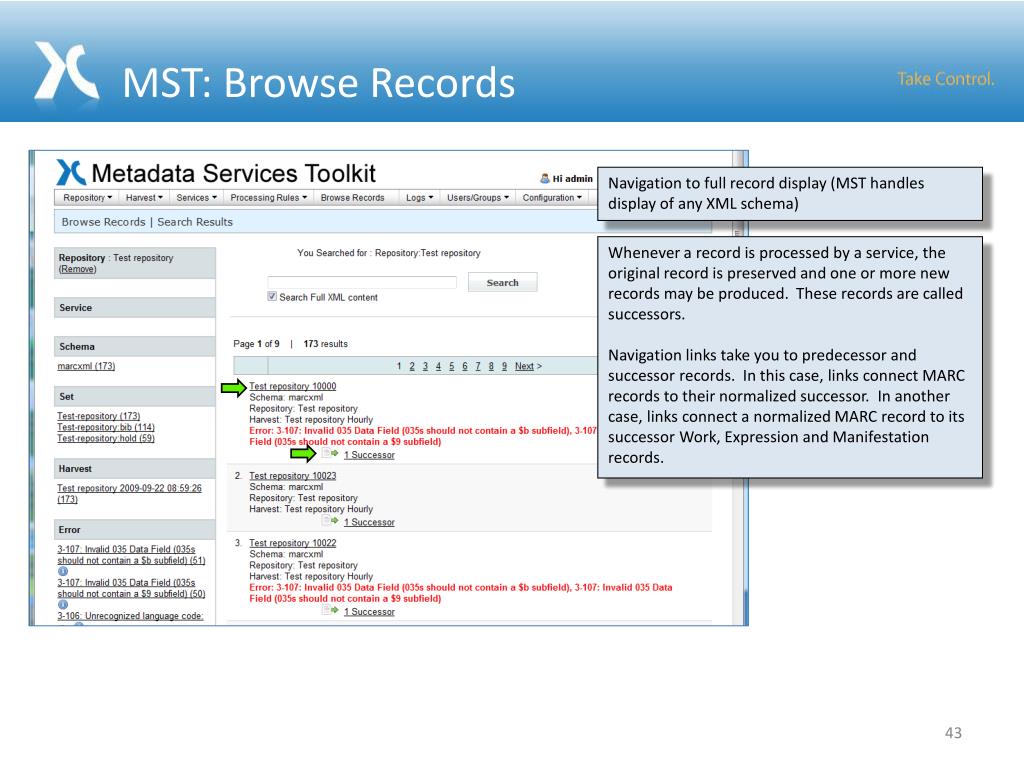The width and height of the screenshot is (1024, 768).
Task: Select the Browse Records menu item
Action: (353, 197)
